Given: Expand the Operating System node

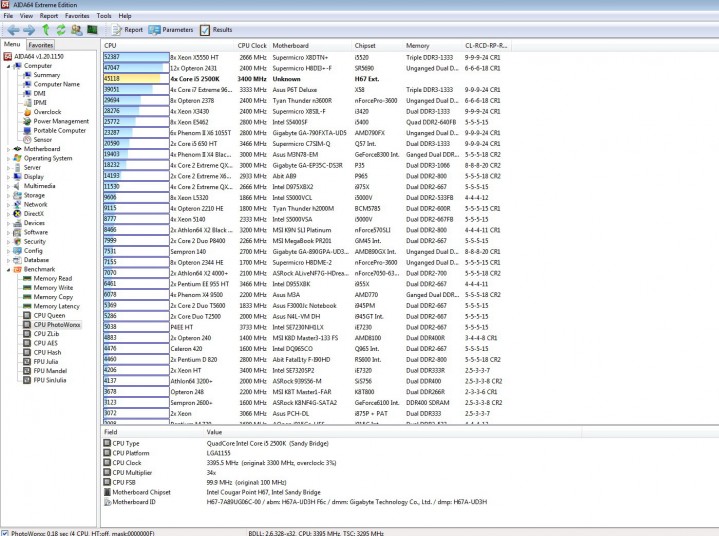Looking at the screenshot, I should tap(8, 158).
